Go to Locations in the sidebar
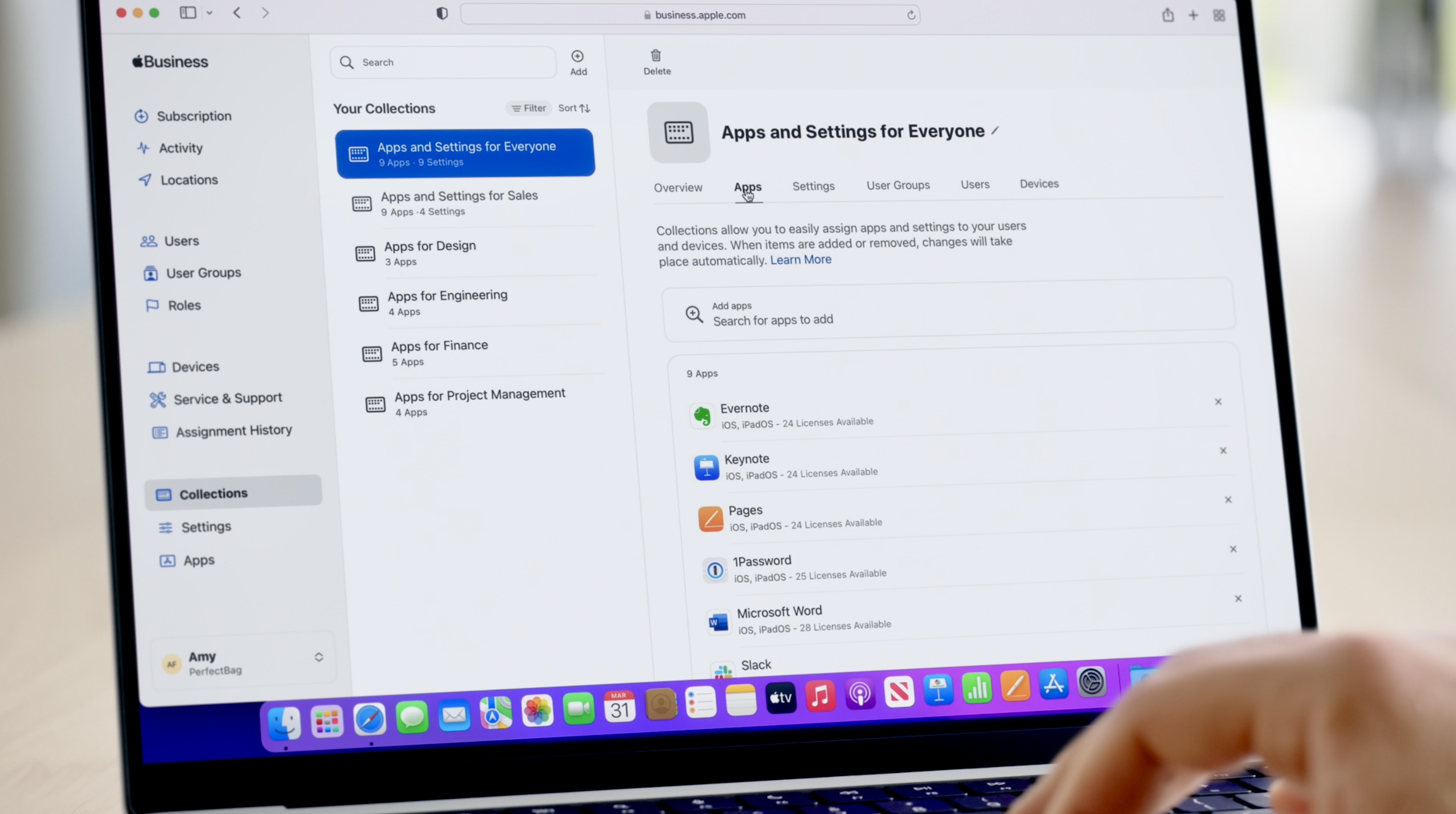This screenshot has height=814, width=1456. pyautogui.click(x=178, y=180)
